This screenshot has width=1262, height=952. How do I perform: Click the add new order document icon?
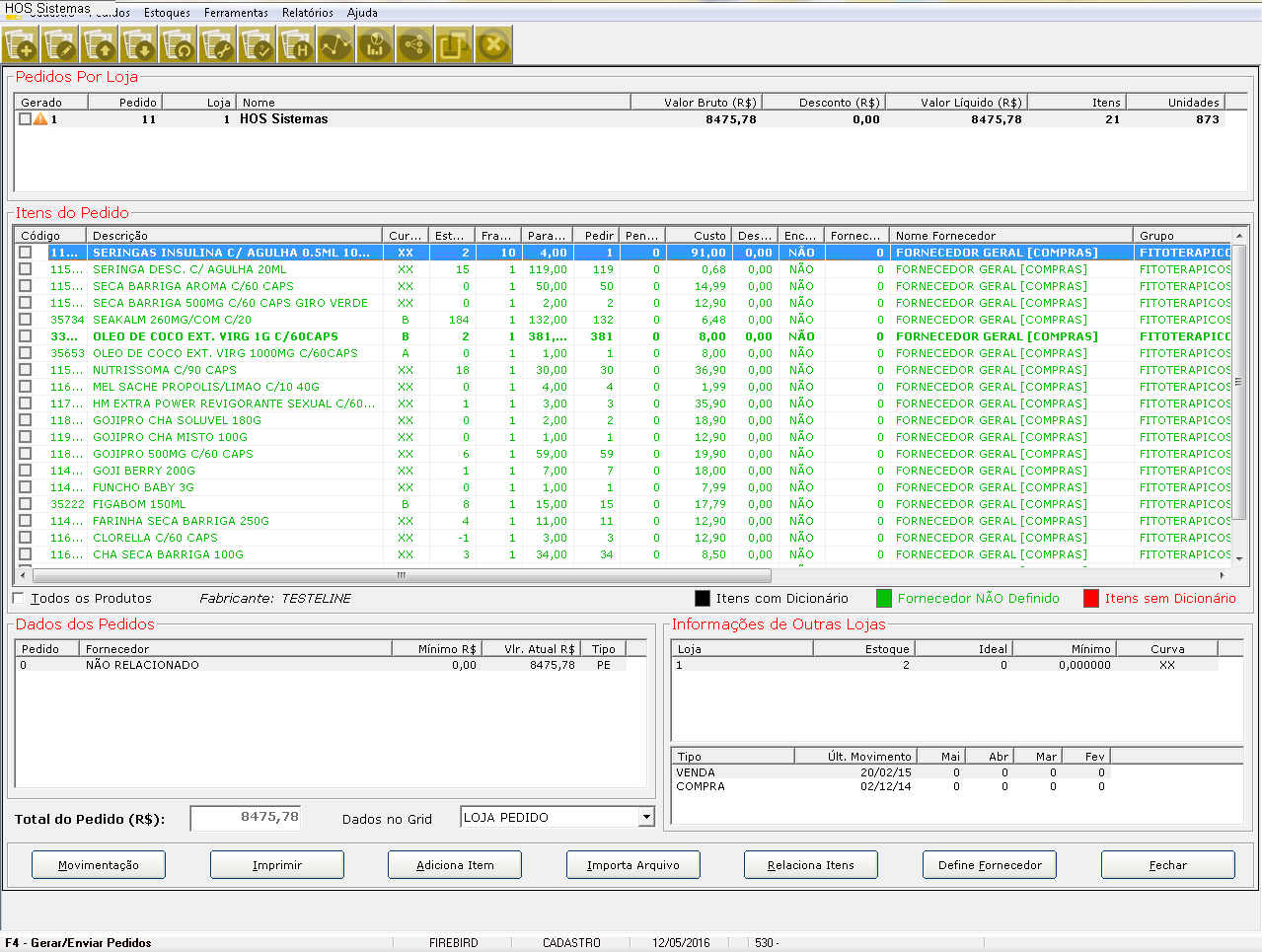click(21, 45)
